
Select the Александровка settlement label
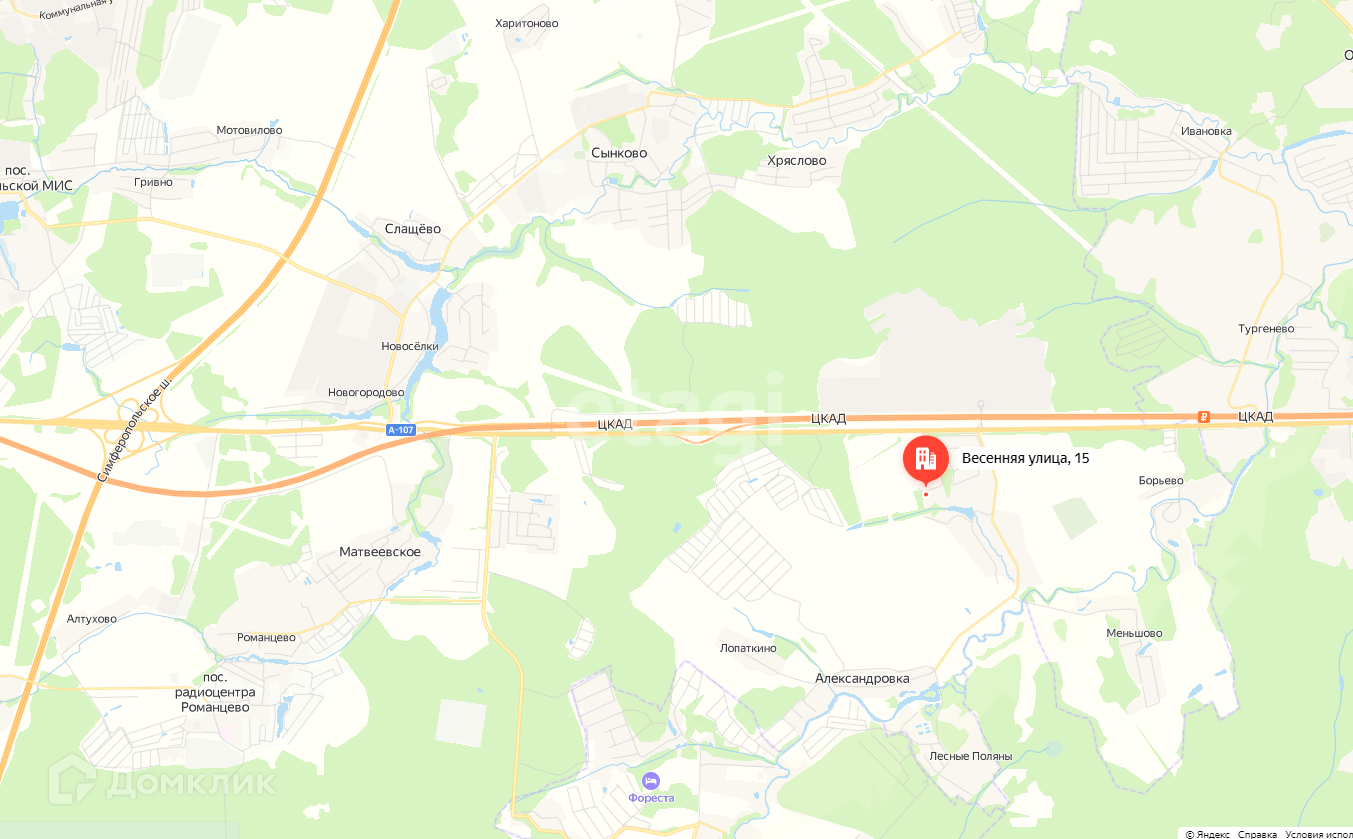[862, 678]
